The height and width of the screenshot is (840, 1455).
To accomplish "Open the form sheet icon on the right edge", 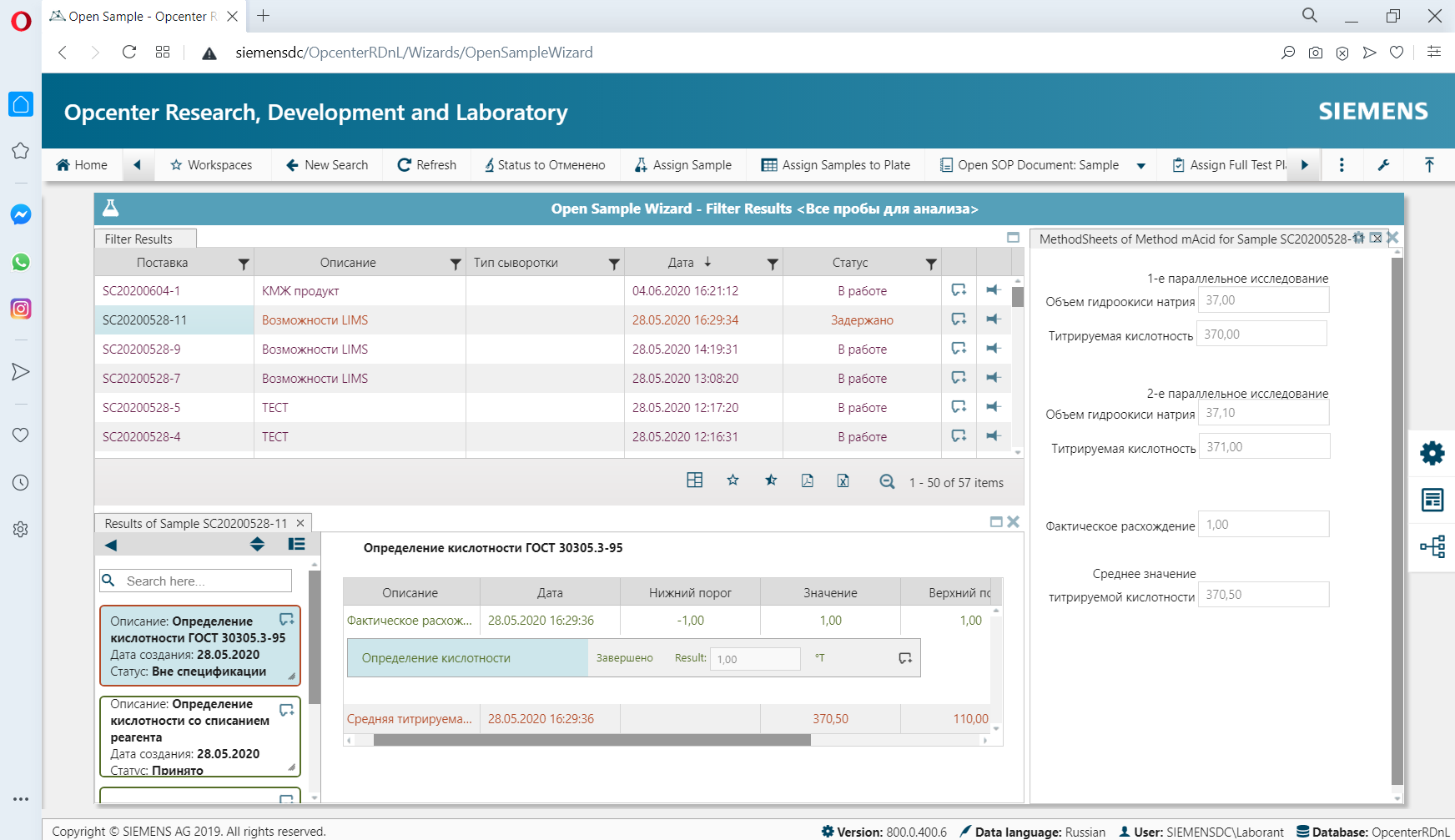I will [1432, 500].
